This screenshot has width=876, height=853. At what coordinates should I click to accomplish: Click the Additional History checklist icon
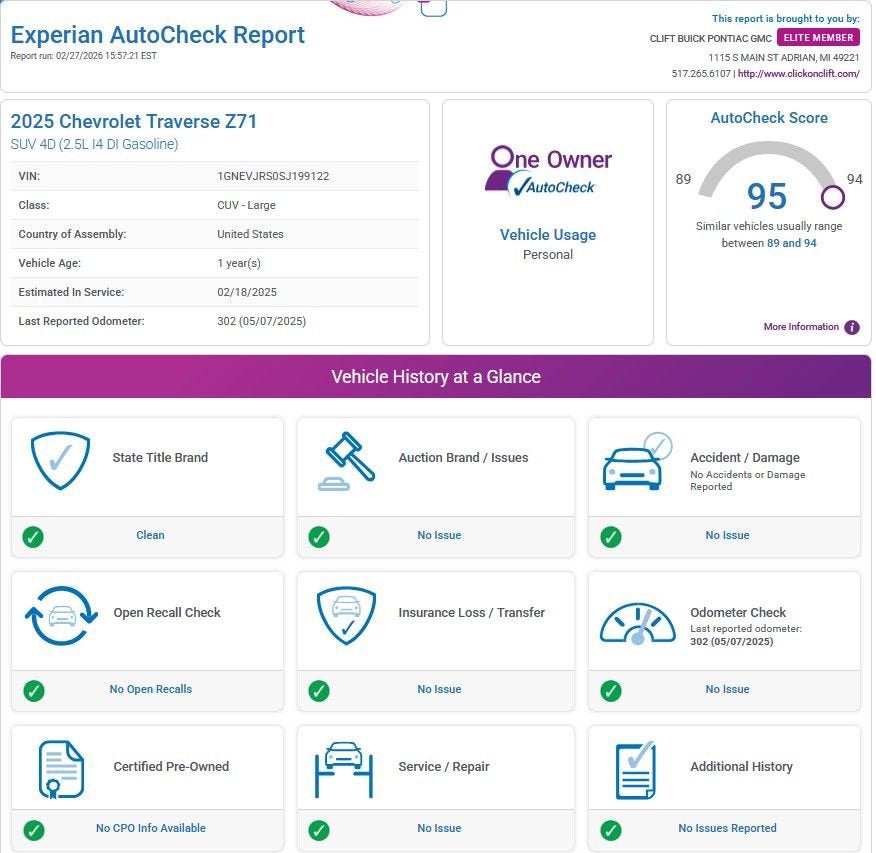[634, 769]
